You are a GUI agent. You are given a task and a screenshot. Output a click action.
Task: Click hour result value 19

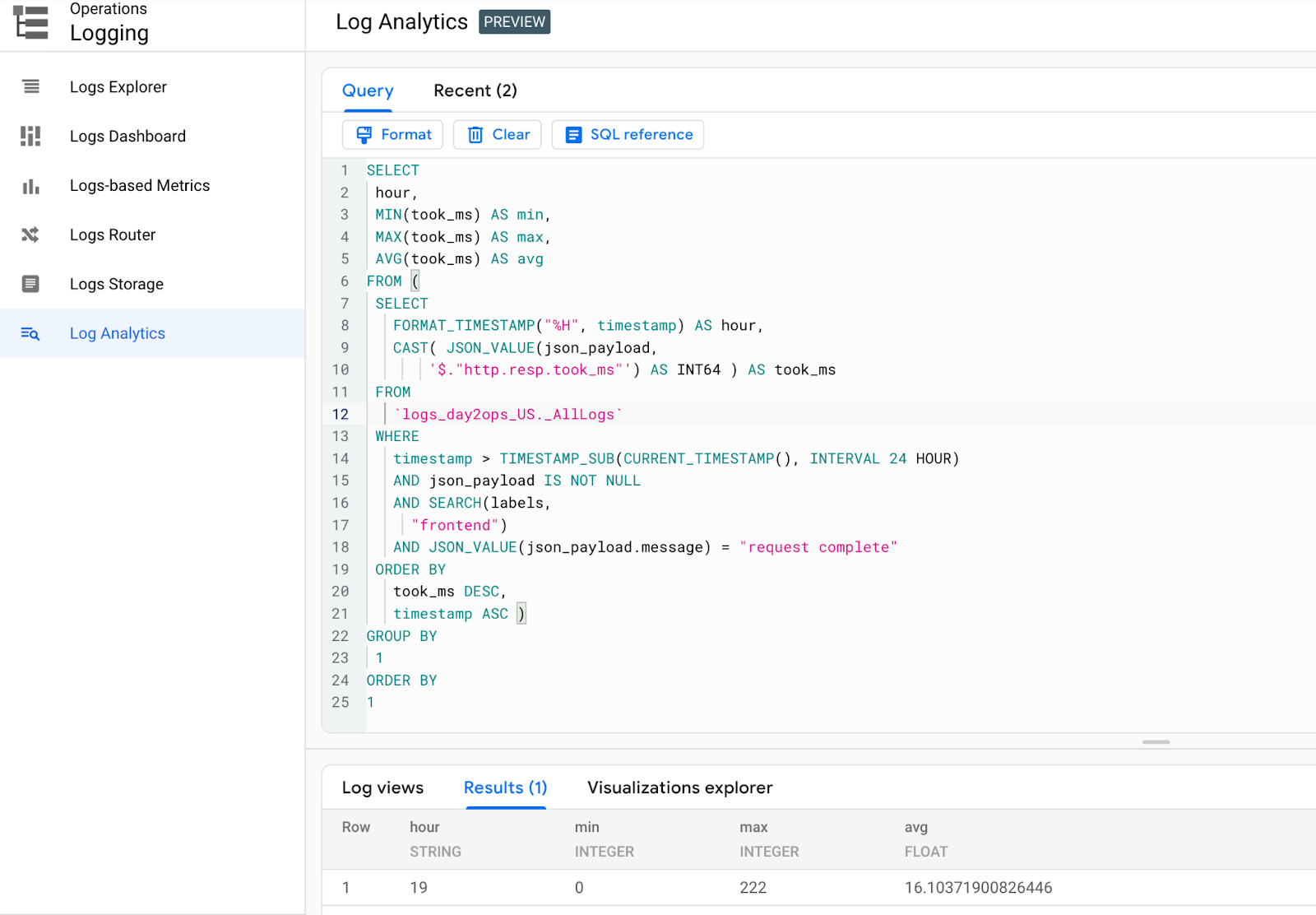click(419, 888)
